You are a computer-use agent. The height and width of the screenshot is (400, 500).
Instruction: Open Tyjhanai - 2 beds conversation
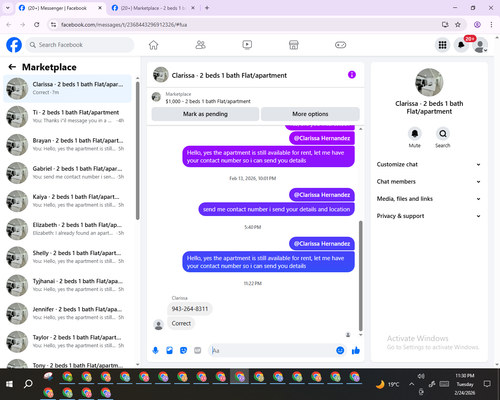pyautogui.click(x=67, y=285)
